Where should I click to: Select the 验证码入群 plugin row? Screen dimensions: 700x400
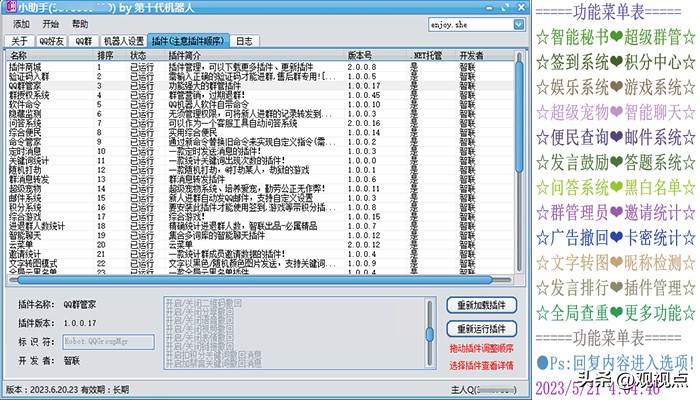click(261, 76)
